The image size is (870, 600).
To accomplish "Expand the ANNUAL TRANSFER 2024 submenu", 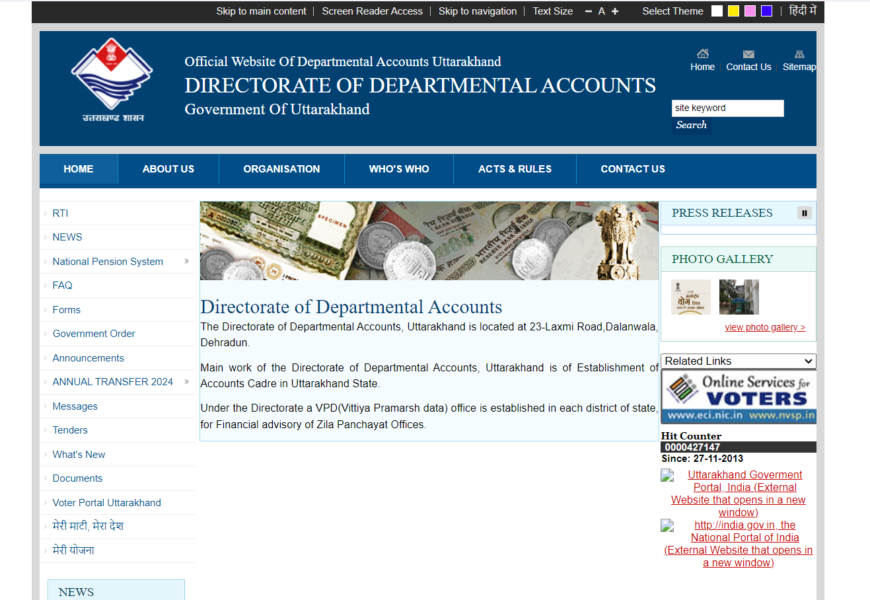I will pos(186,382).
